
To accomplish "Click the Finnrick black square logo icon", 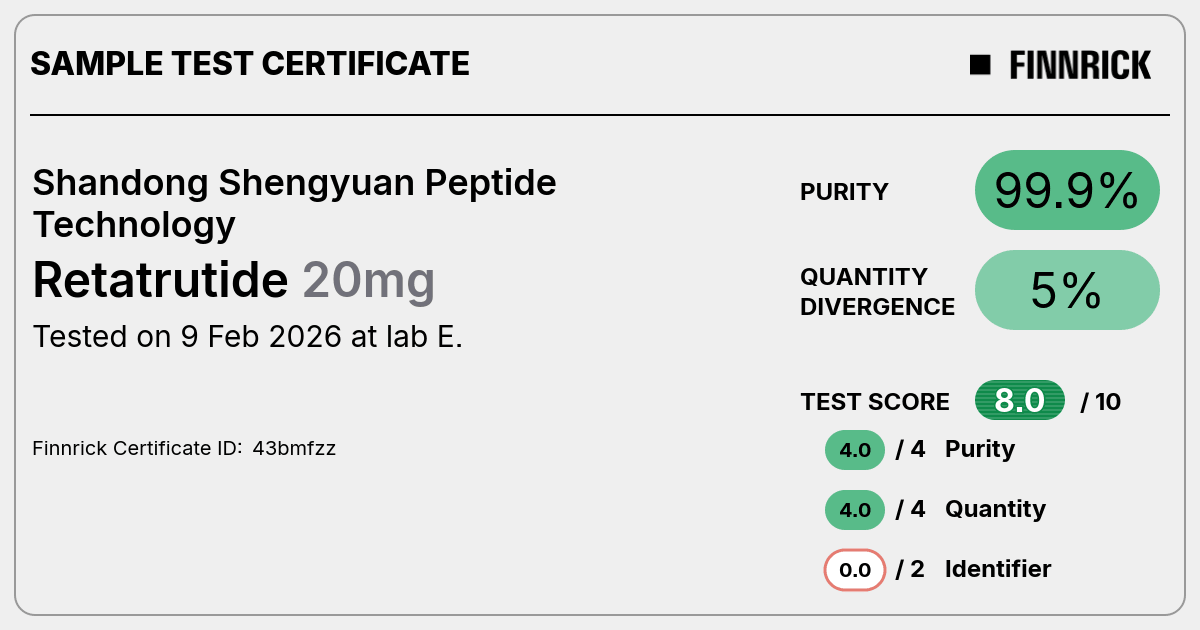I will point(980,65).
